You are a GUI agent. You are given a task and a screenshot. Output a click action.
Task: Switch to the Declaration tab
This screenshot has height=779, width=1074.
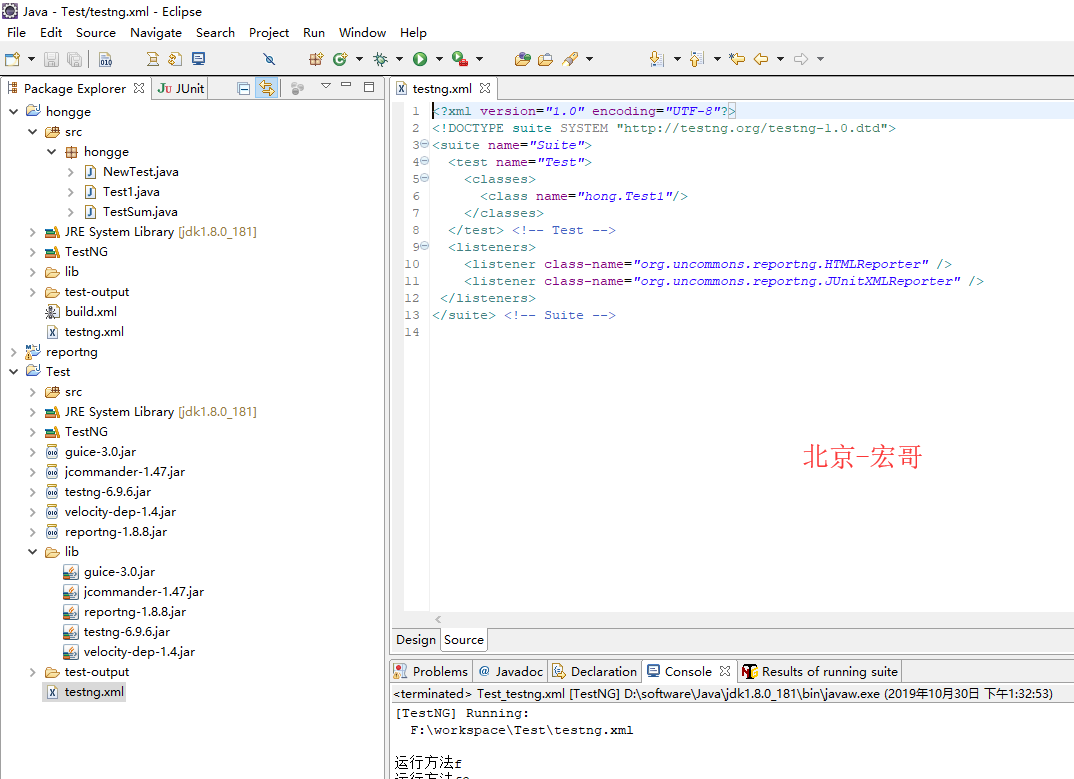coord(595,671)
